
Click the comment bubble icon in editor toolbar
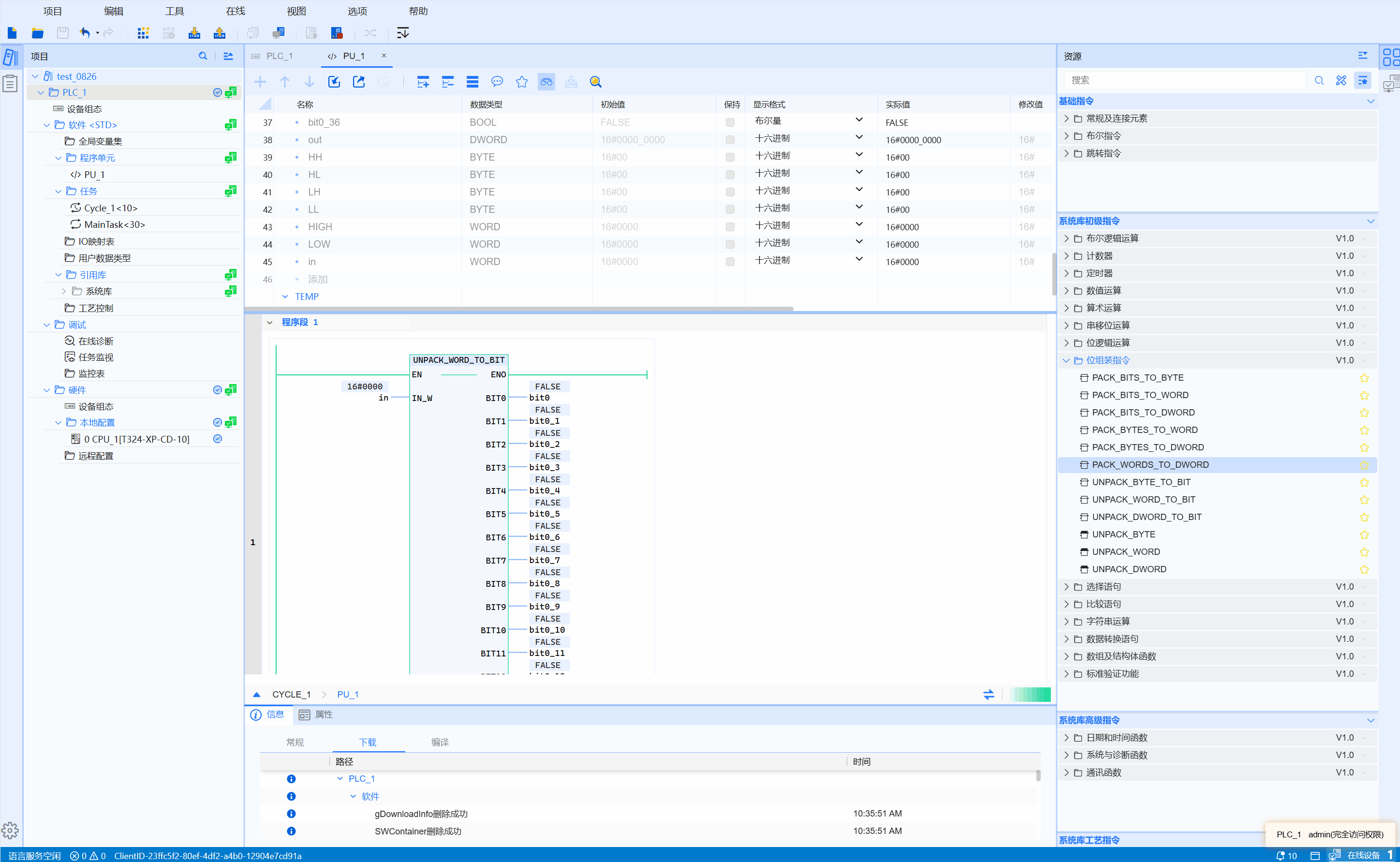pos(497,82)
